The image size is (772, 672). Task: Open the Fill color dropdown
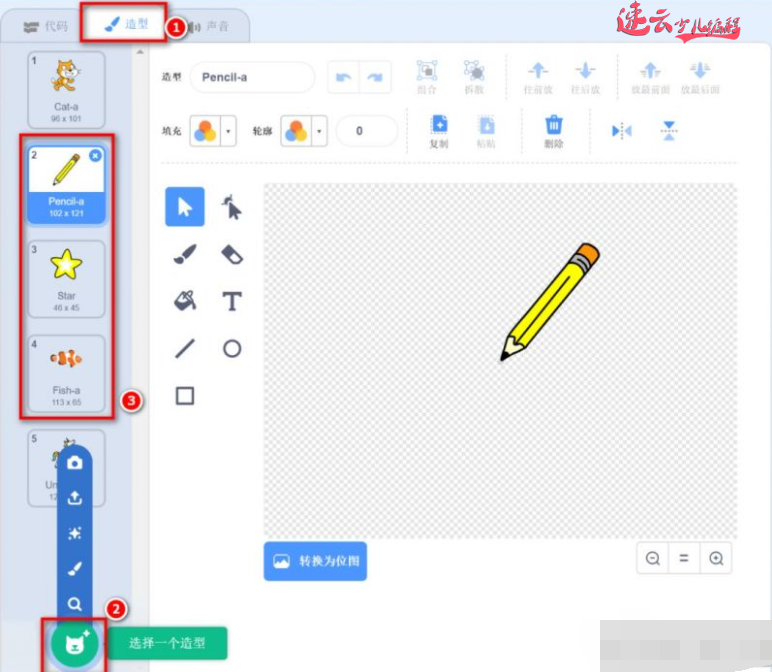click(212, 131)
